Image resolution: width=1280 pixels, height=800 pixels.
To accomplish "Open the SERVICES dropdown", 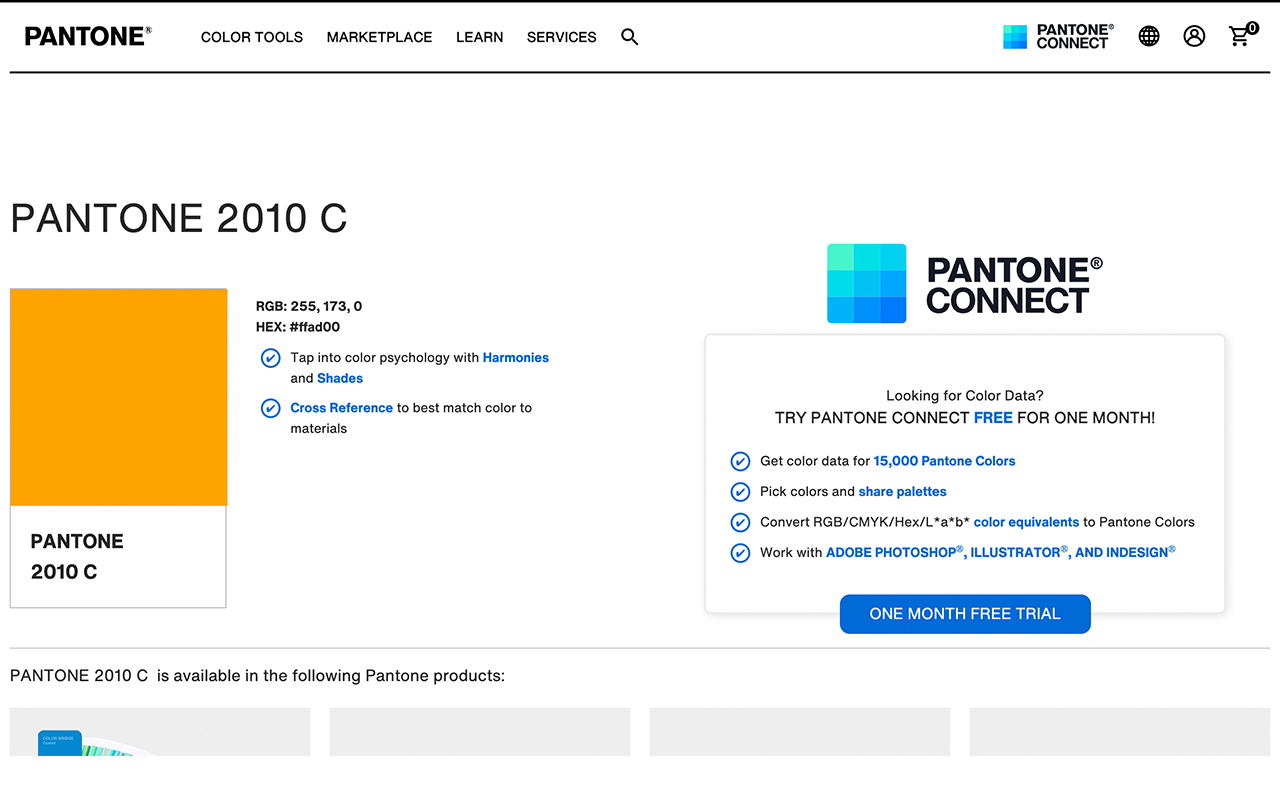I will point(561,37).
